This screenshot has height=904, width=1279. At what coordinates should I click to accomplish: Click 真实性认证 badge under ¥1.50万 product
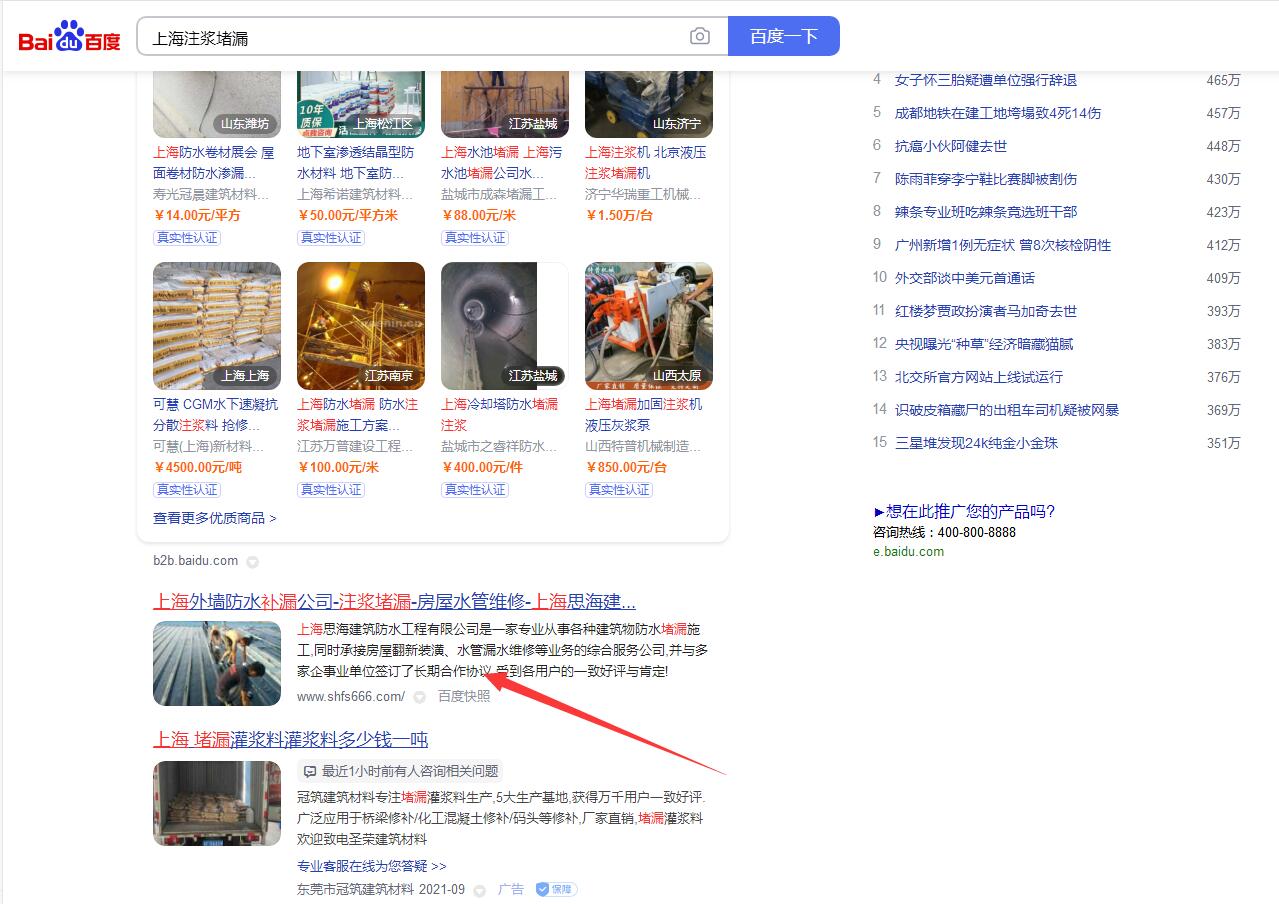pos(619,238)
